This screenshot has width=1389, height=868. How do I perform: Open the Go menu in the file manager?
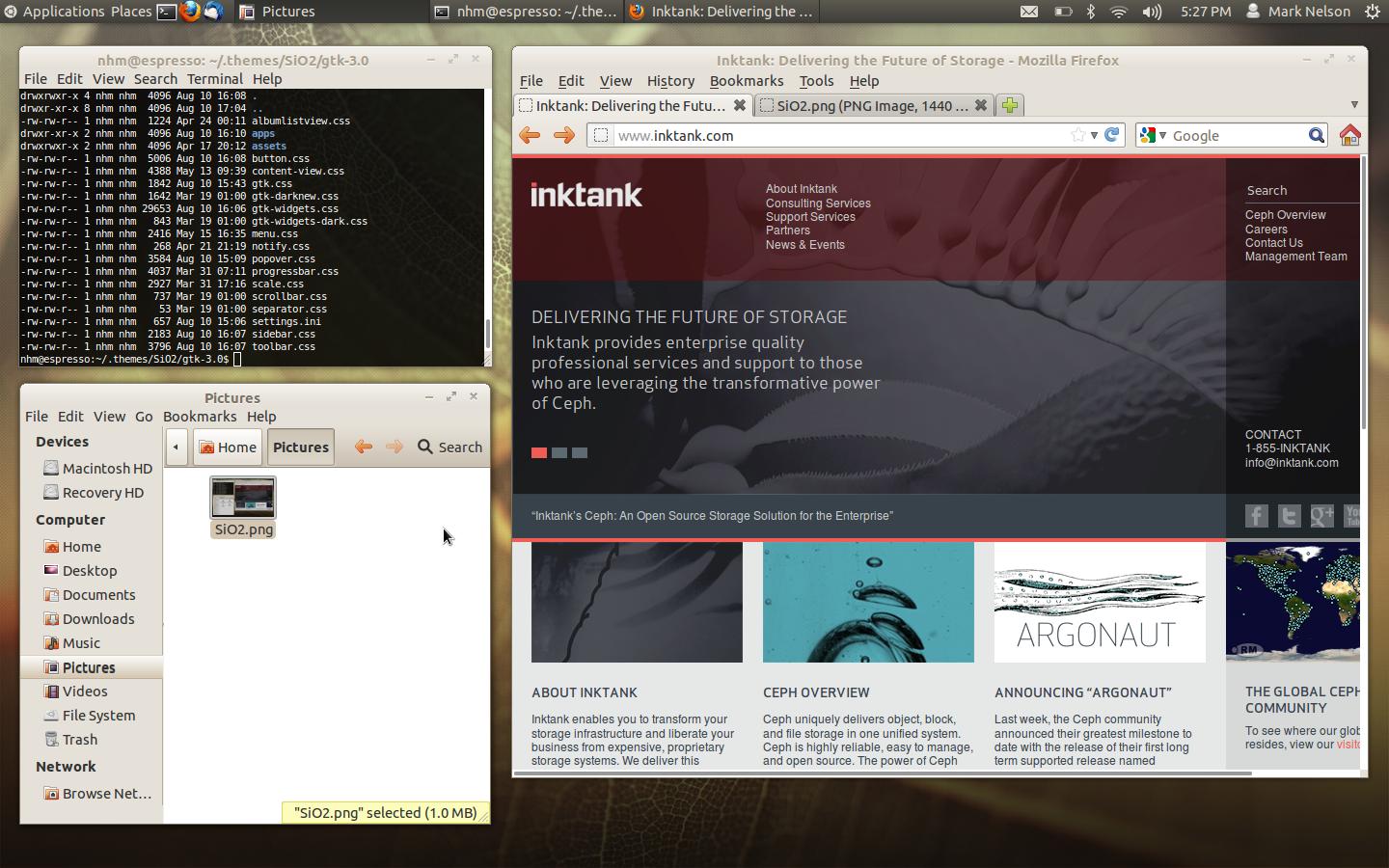(x=144, y=417)
